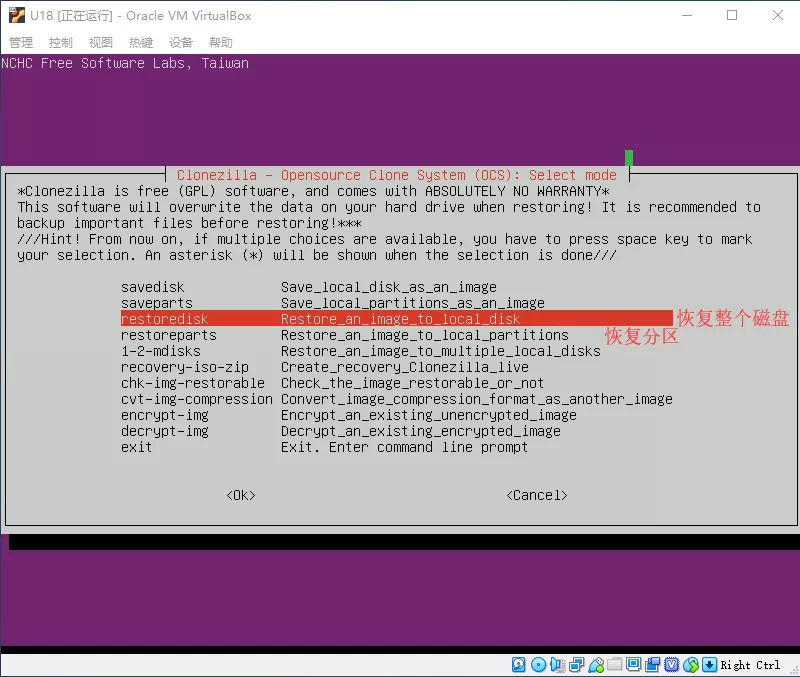800x677 pixels.
Task: Open the 热键 menu
Action: tap(141, 42)
